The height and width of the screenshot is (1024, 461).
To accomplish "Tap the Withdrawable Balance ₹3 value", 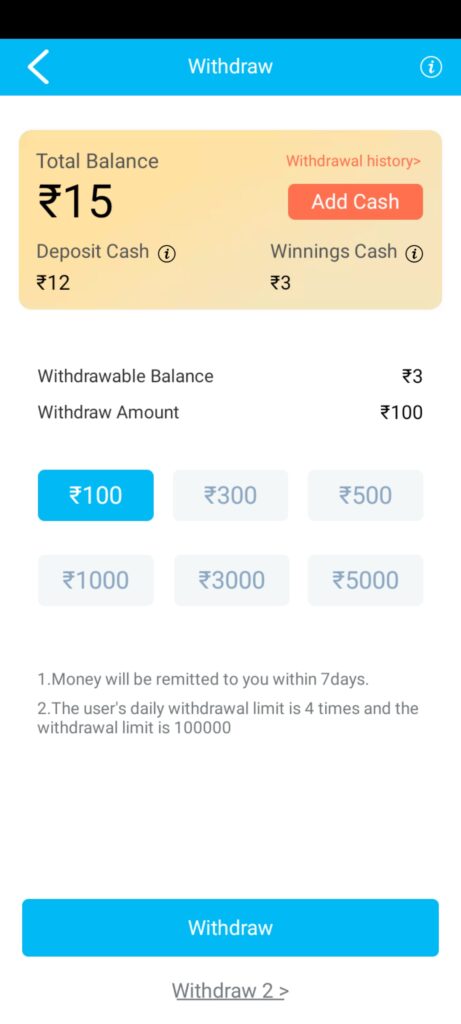I will click(412, 376).
